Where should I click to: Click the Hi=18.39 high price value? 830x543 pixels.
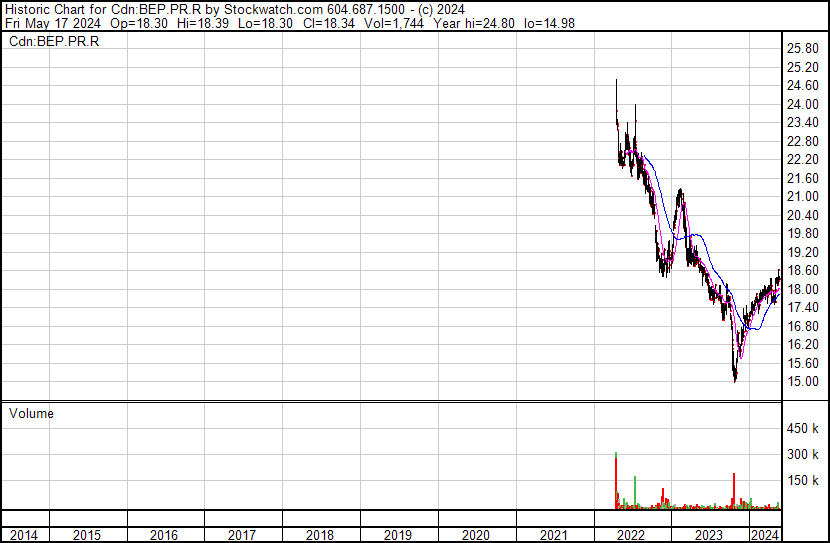pos(203,23)
